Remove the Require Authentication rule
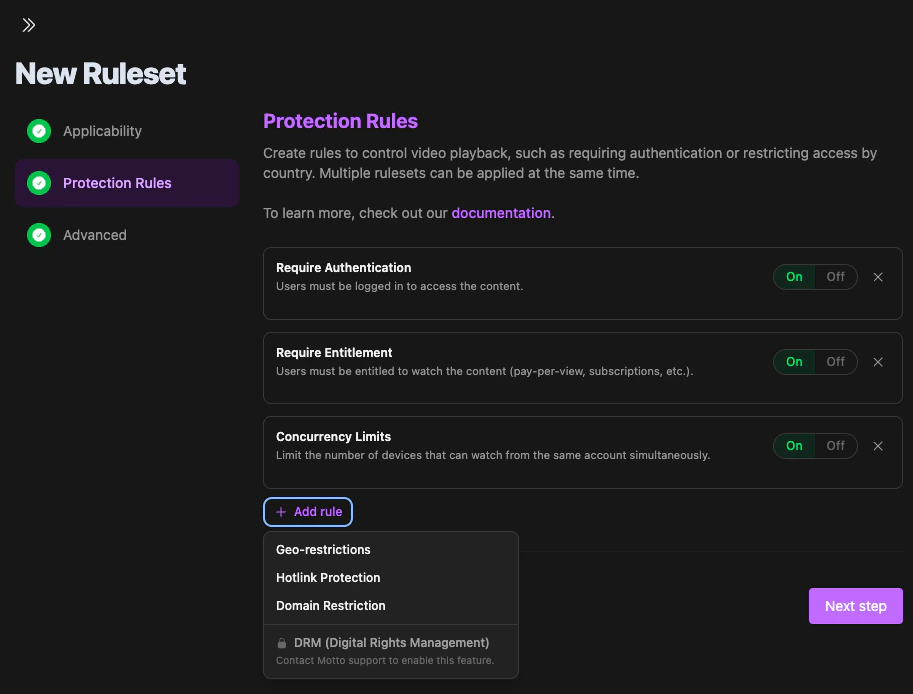Screen dimensions: 913x694 pos(878,277)
